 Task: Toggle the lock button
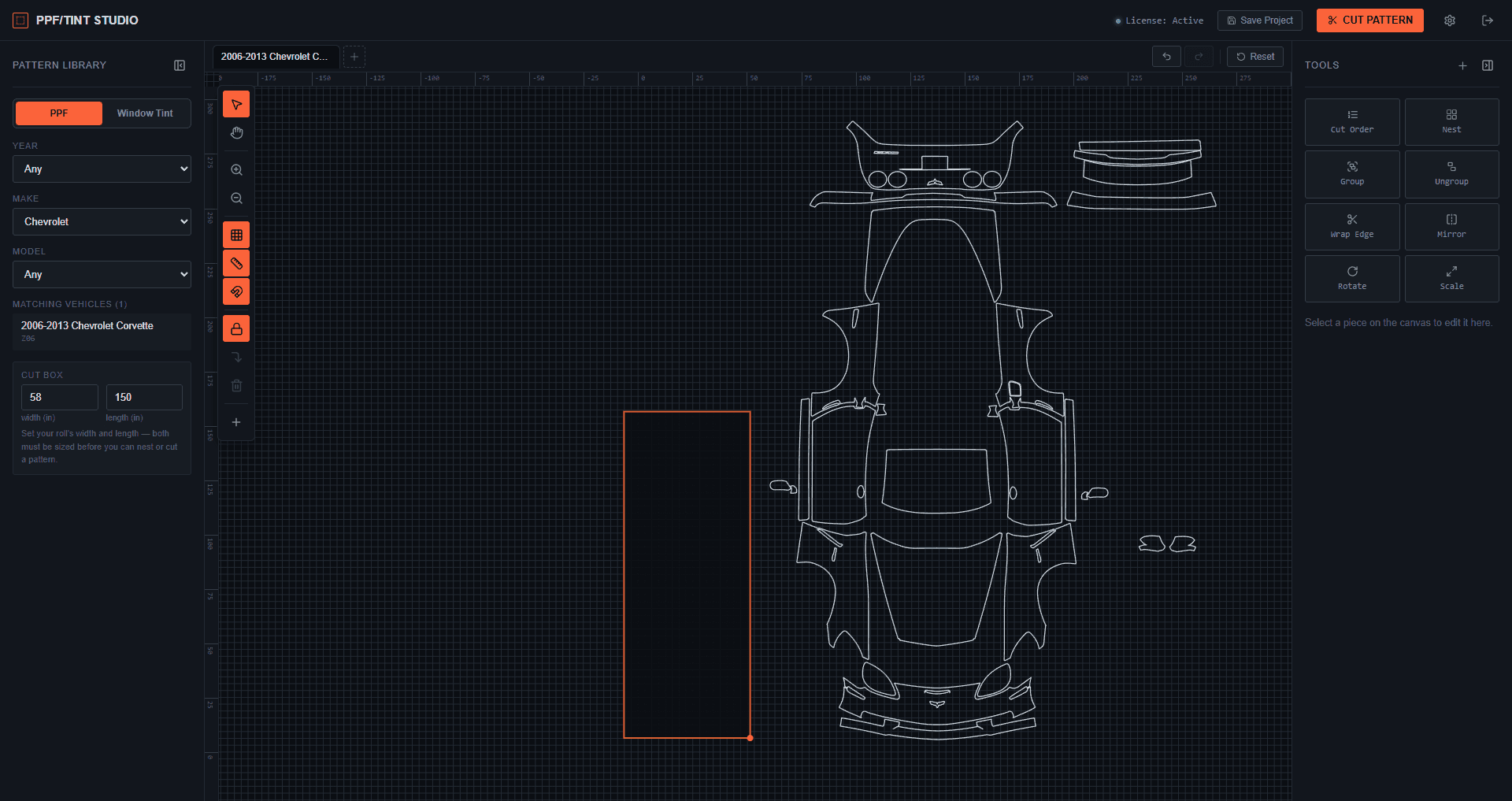click(236, 328)
